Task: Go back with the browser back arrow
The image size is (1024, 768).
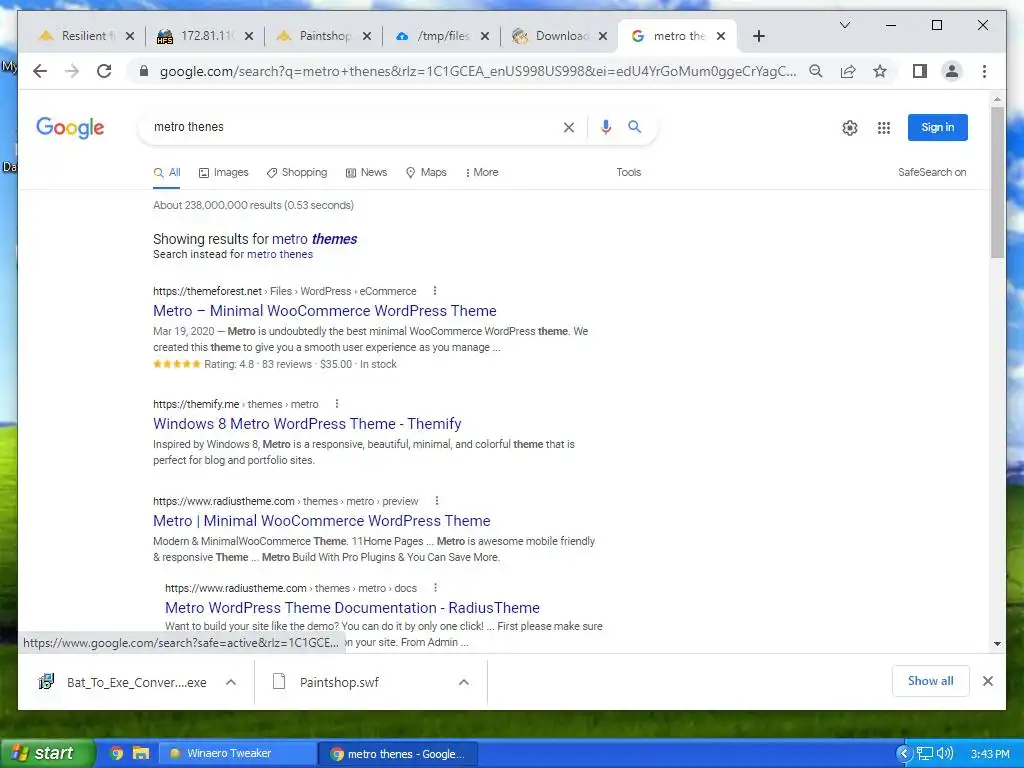Action: click(40, 71)
